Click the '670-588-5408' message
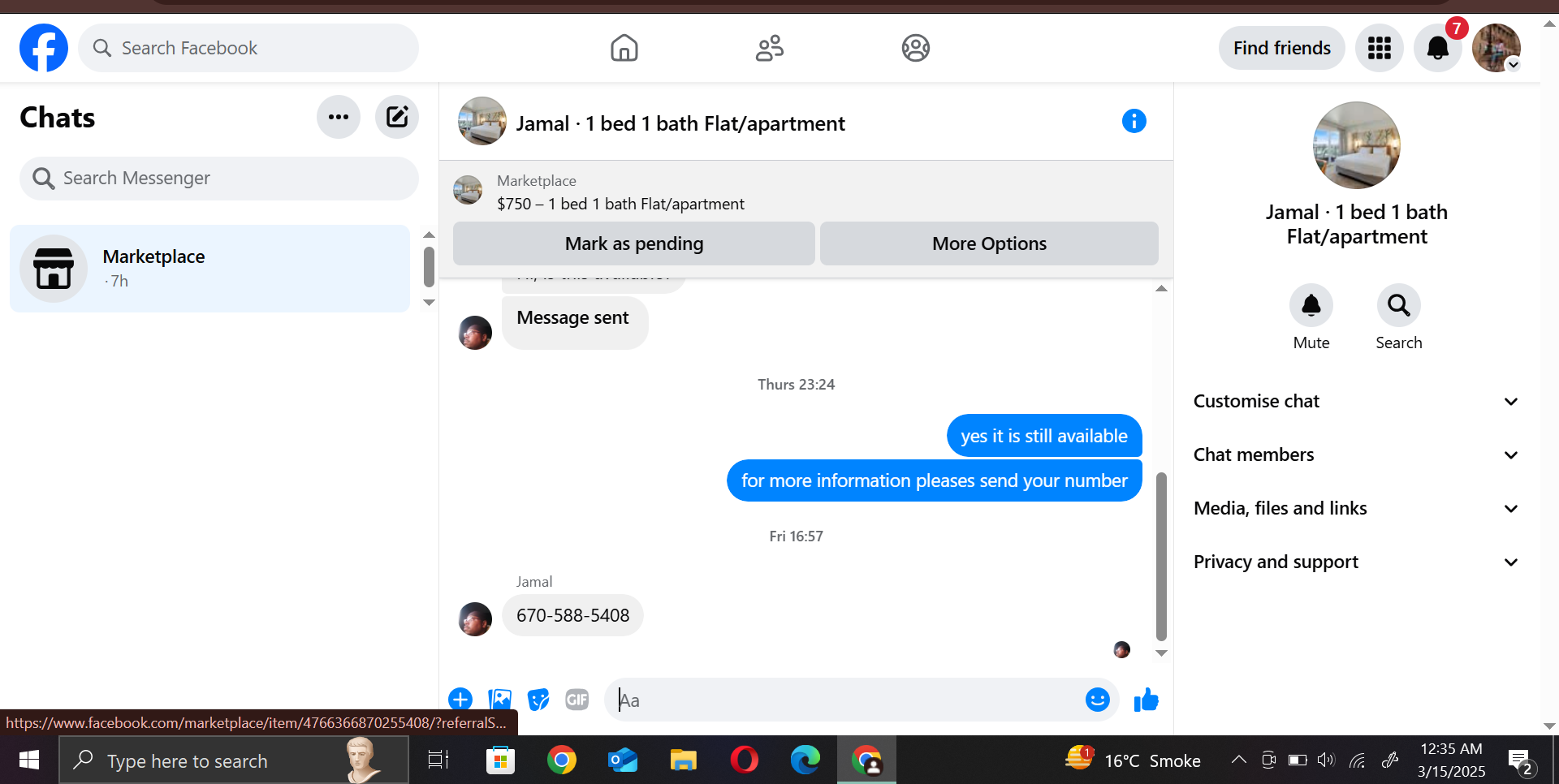This screenshot has height=784, width=1559. pos(572,615)
